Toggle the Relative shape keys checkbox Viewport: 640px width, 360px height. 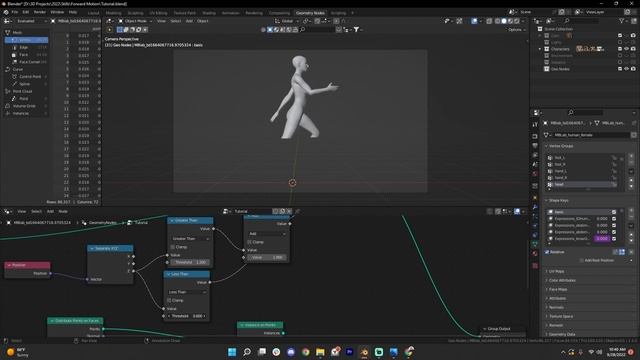tap(547, 252)
